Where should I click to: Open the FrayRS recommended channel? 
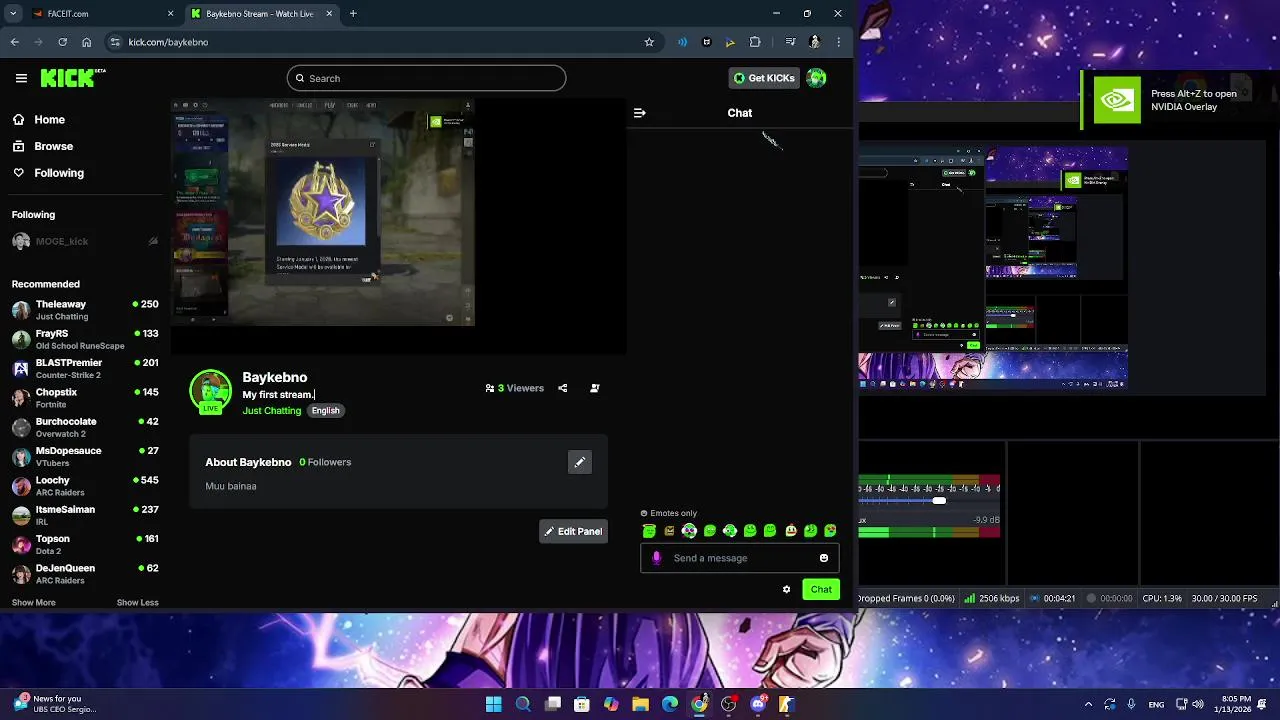[85, 339]
